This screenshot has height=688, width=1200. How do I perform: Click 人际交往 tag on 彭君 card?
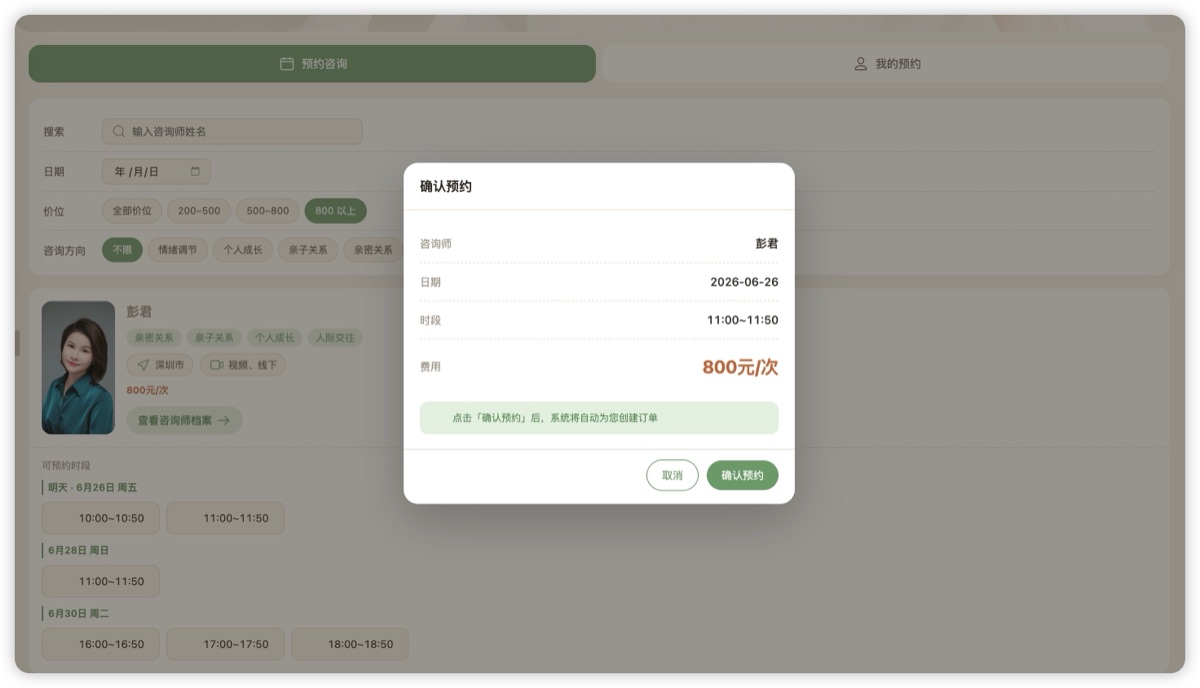click(x=335, y=338)
